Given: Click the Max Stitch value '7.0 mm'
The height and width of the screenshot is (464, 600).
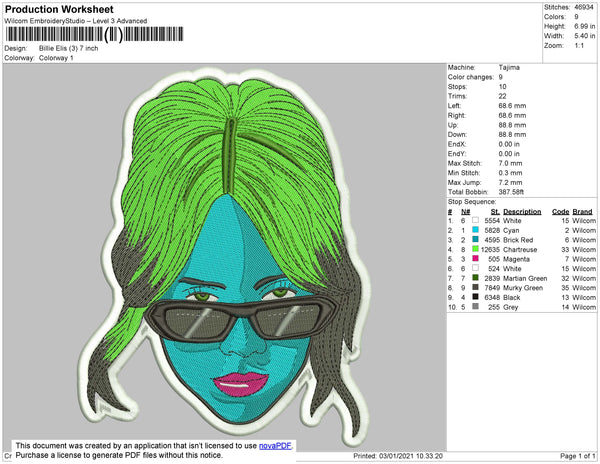Looking at the screenshot, I should click(510, 163).
